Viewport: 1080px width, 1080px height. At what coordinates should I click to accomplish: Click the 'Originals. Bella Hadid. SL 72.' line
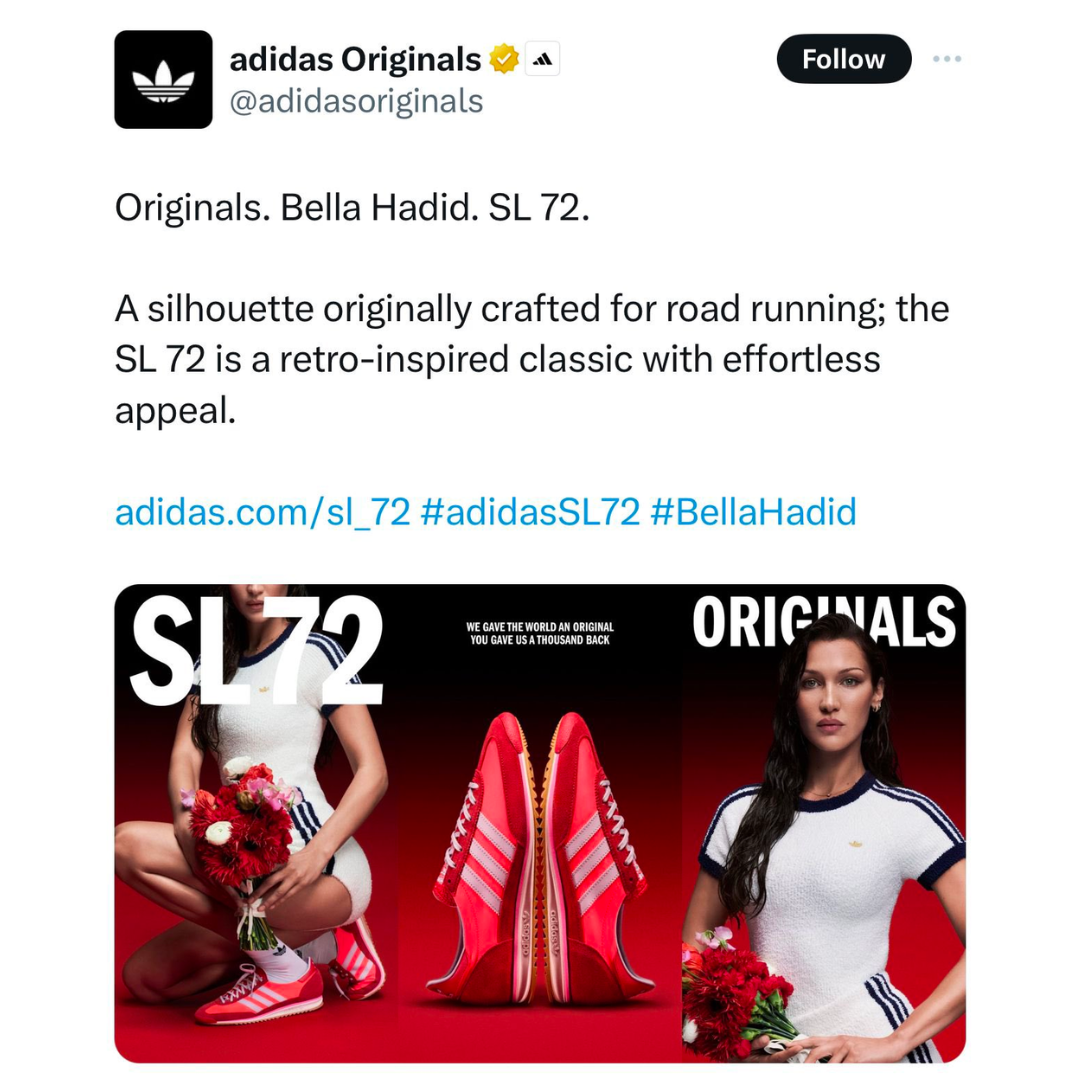[352, 207]
